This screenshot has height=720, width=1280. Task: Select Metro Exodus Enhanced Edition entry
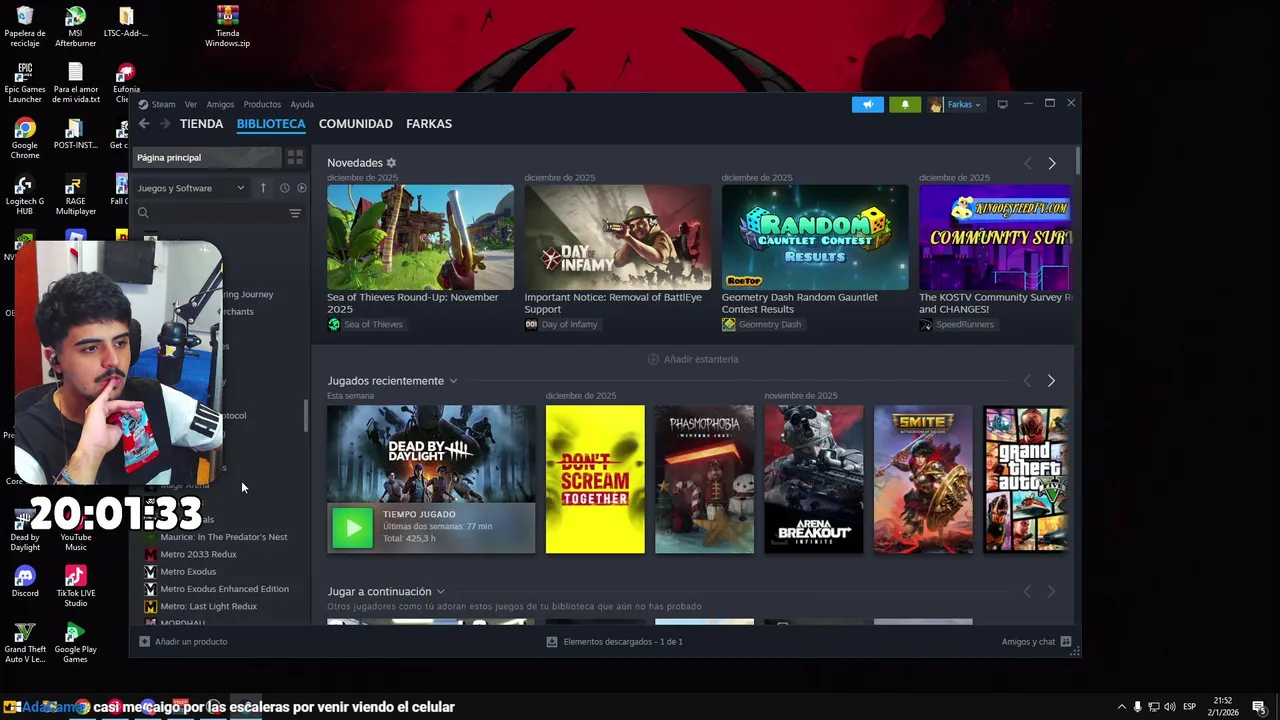(224, 589)
